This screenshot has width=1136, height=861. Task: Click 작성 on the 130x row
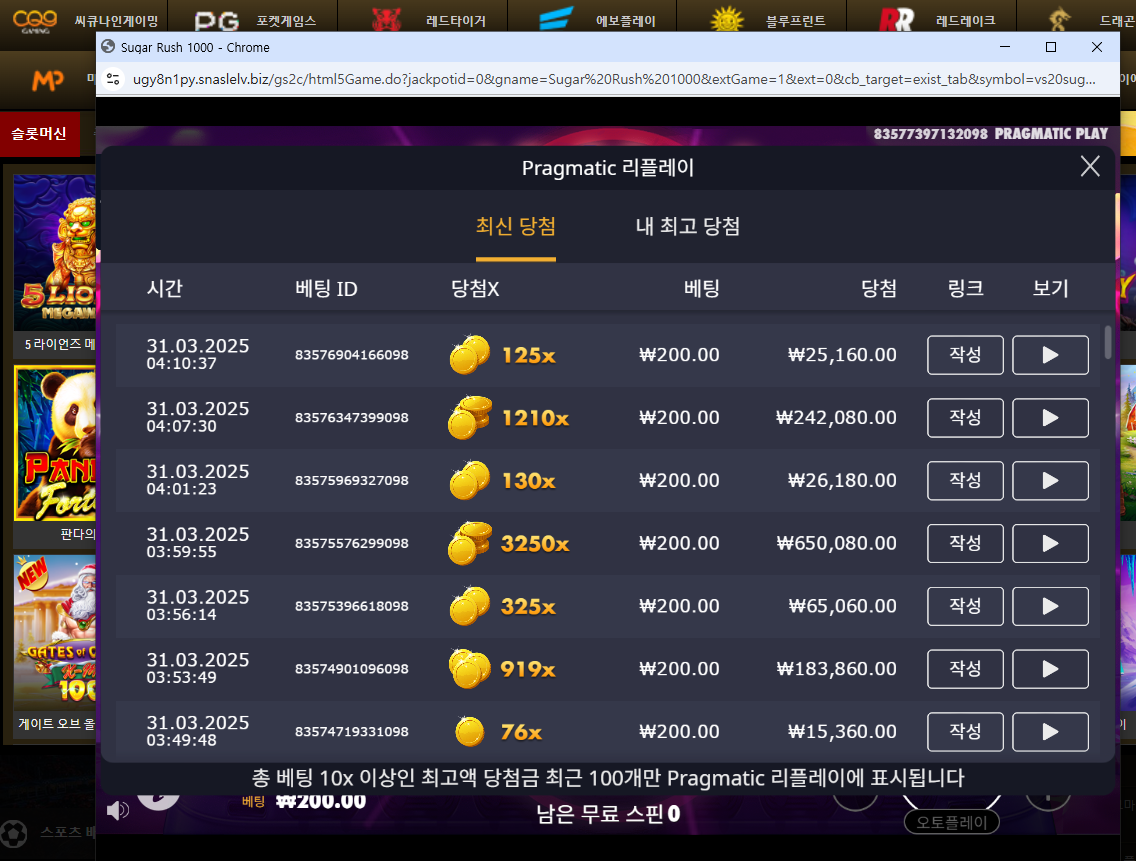tap(965, 481)
